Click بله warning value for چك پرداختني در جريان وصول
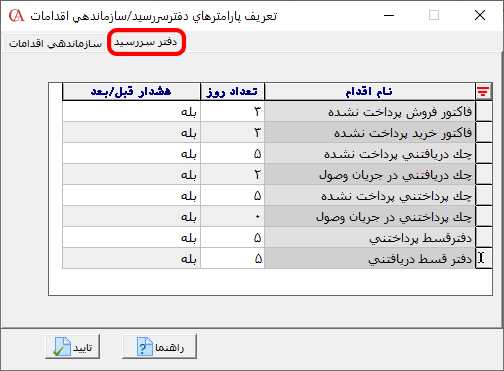The image size is (504, 371). 131,216
